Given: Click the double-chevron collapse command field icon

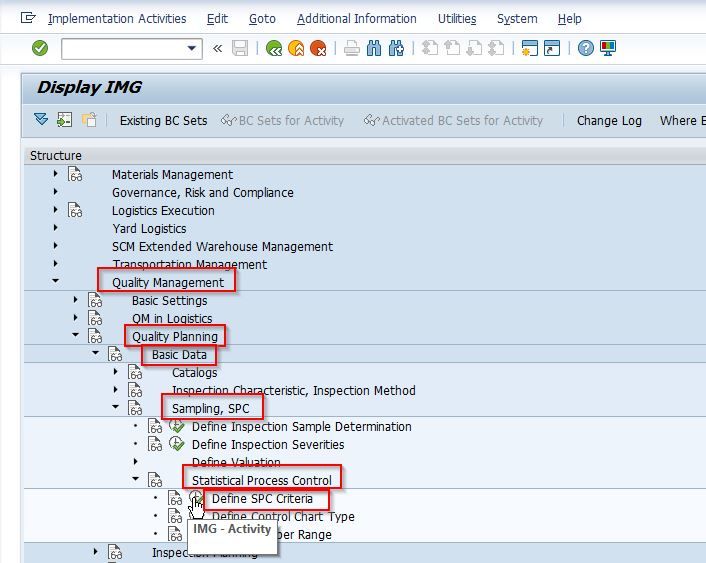Looking at the screenshot, I should [x=217, y=48].
